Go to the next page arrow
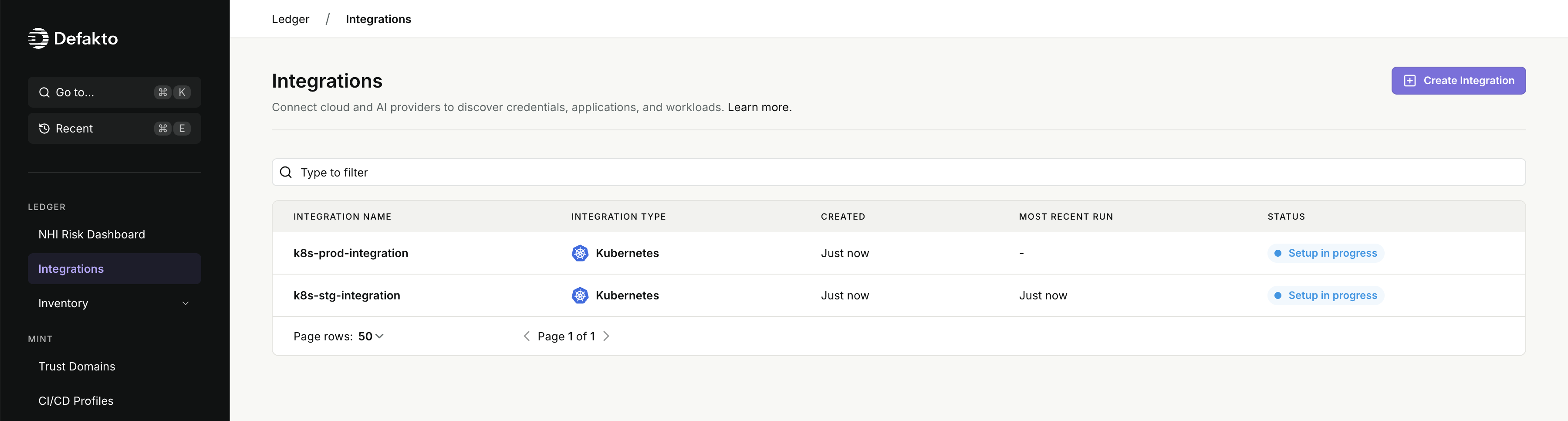This screenshot has width=1568, height=421. pos(606,336)
